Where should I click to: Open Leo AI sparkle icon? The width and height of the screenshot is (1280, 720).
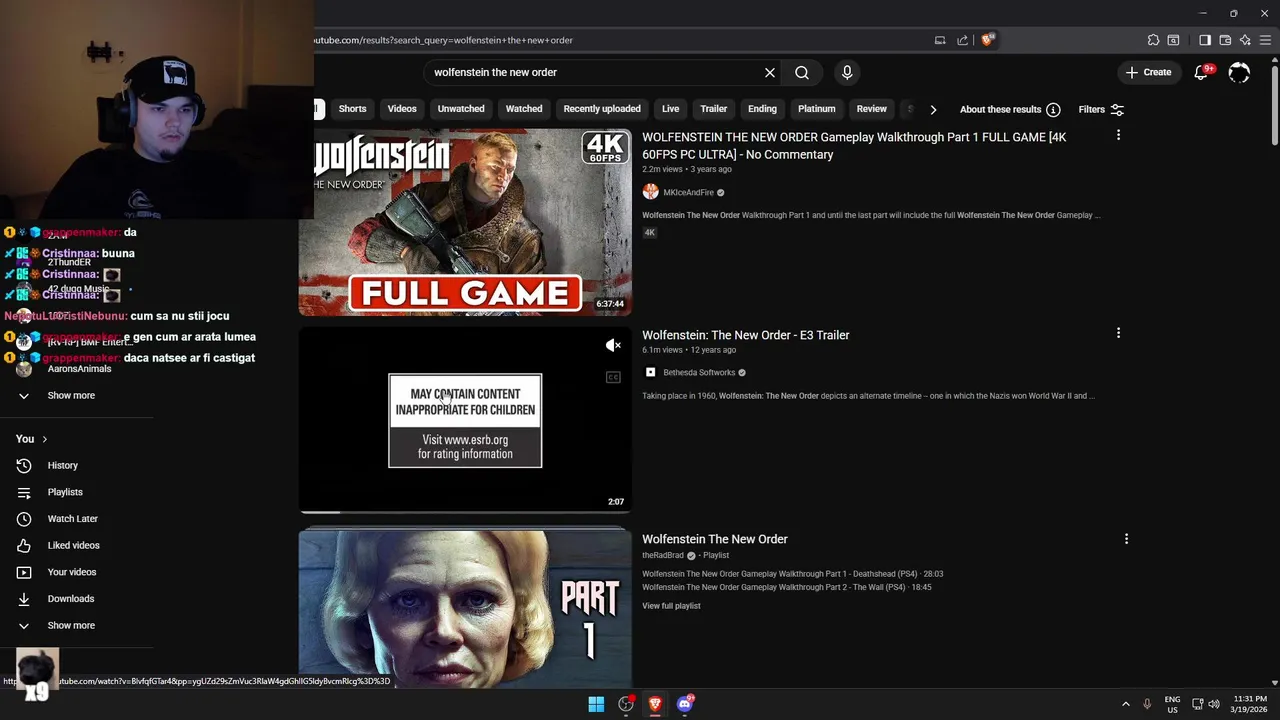click(x=1245, y=40)
